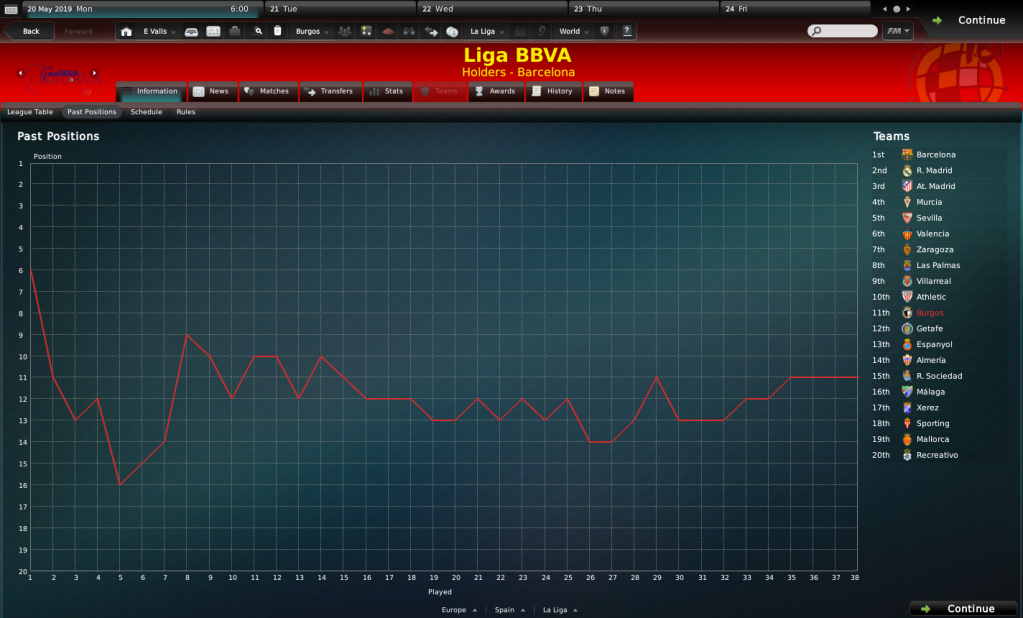Switch to the News tab
1023x618 pixels.
213,91
